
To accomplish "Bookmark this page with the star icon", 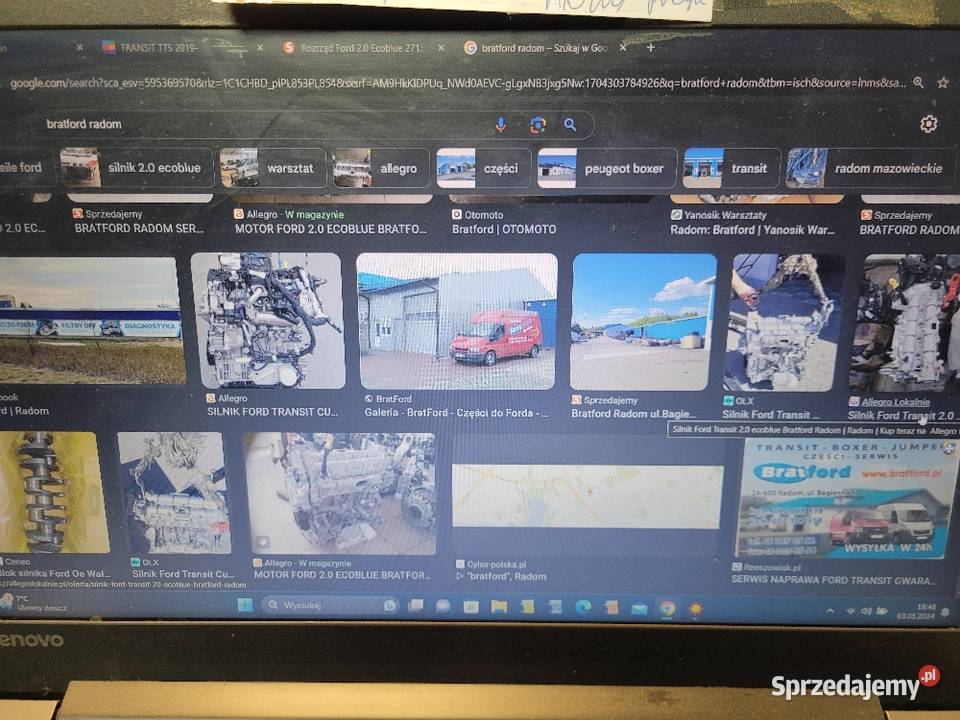I will pos(942,82).
